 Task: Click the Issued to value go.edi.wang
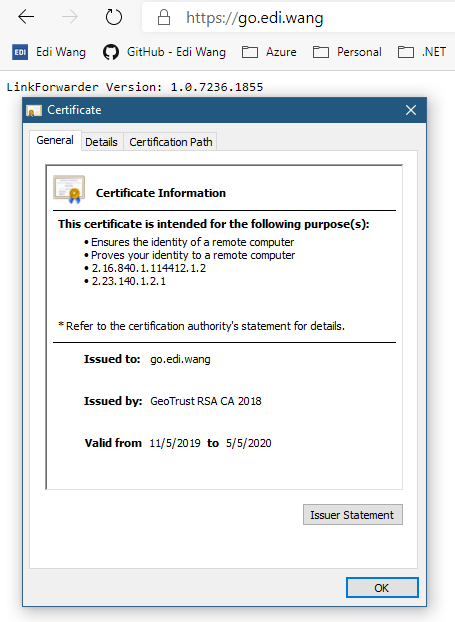[180, 359]
